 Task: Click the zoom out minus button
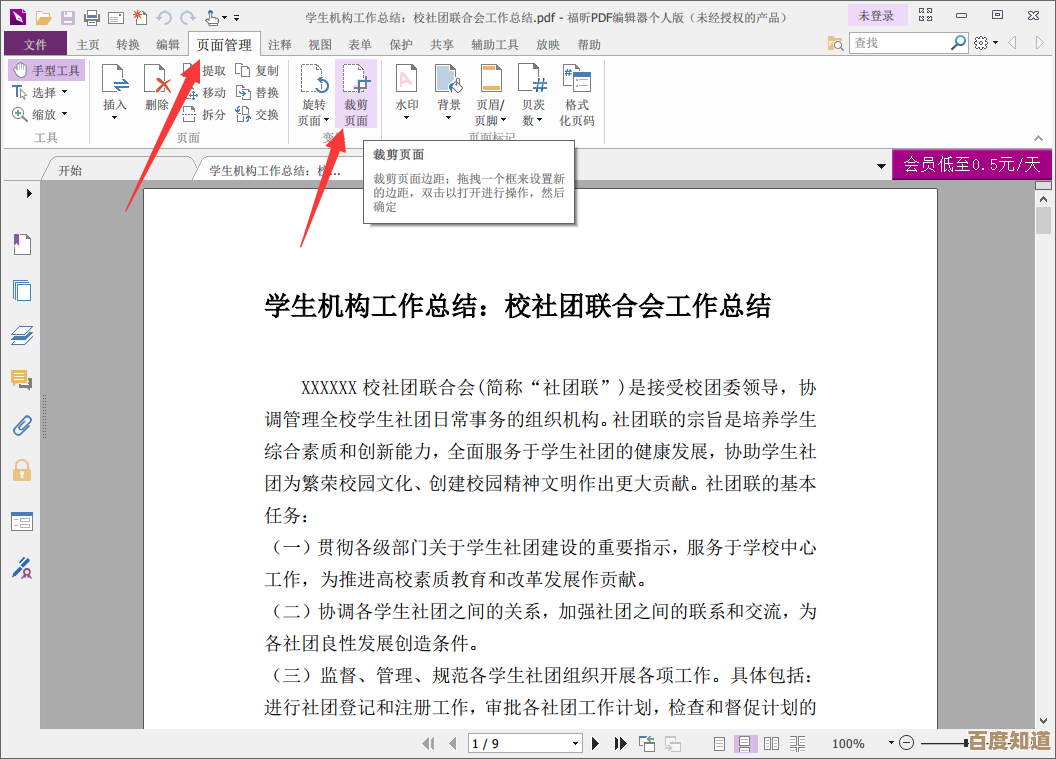pyautogui.click(x=906, y=743)
